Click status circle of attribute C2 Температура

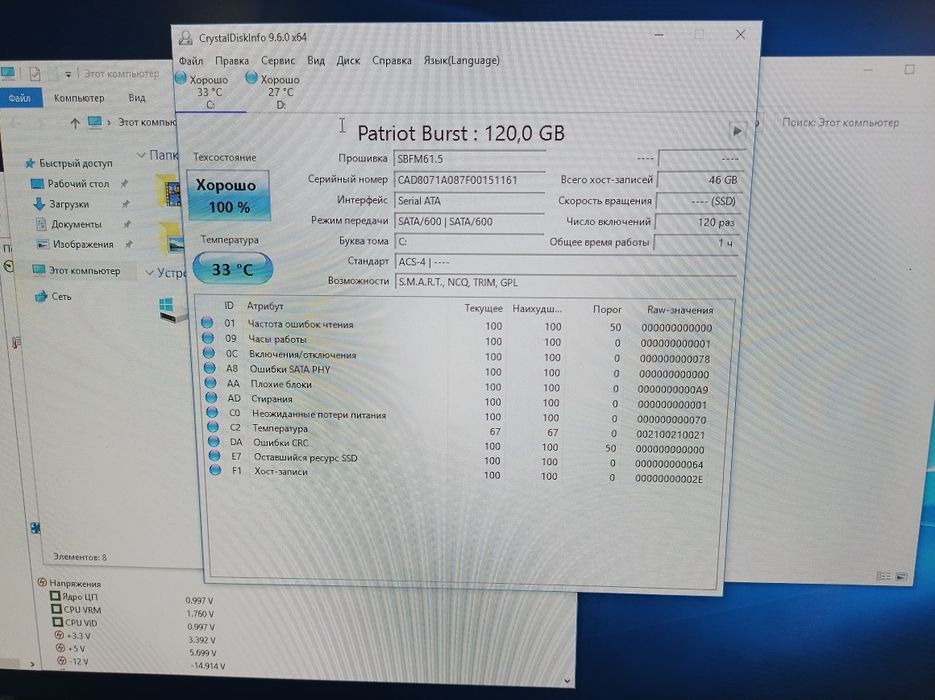point(213,427)
